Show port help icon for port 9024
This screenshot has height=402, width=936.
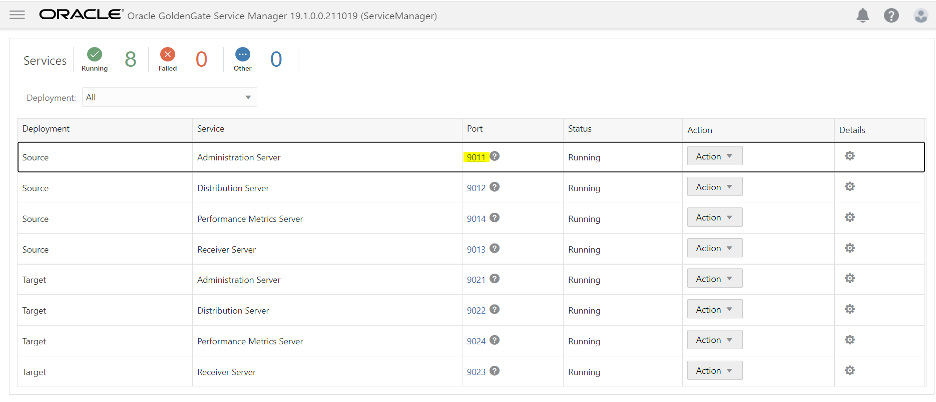[495, 340]
